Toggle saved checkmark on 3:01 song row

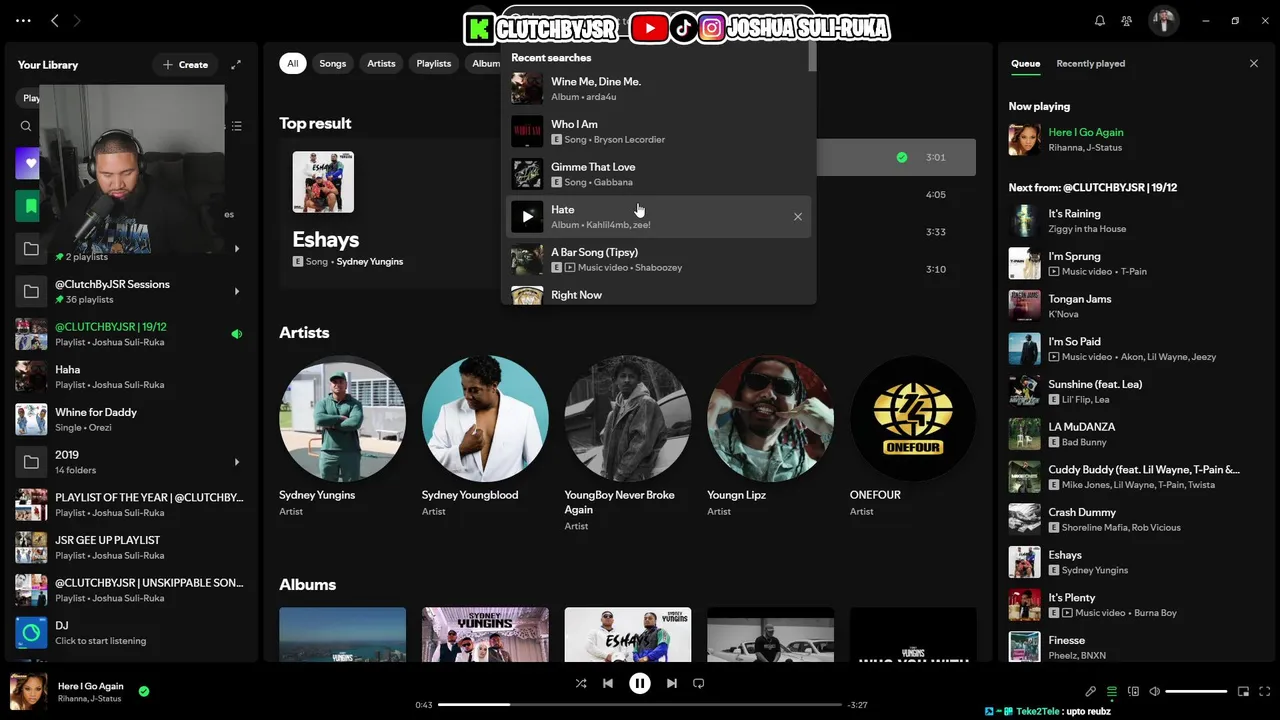(x=902, y=157)
